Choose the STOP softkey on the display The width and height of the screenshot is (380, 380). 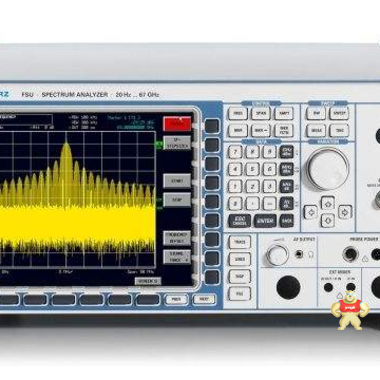click(x=177, y=200)
